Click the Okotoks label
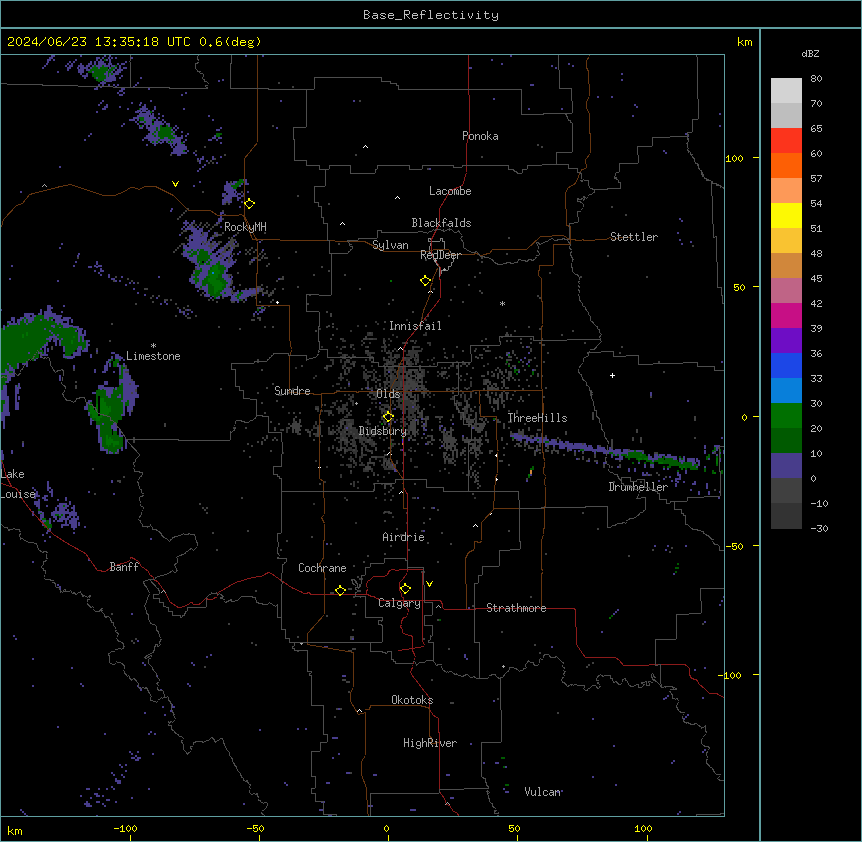 (412, 700)
